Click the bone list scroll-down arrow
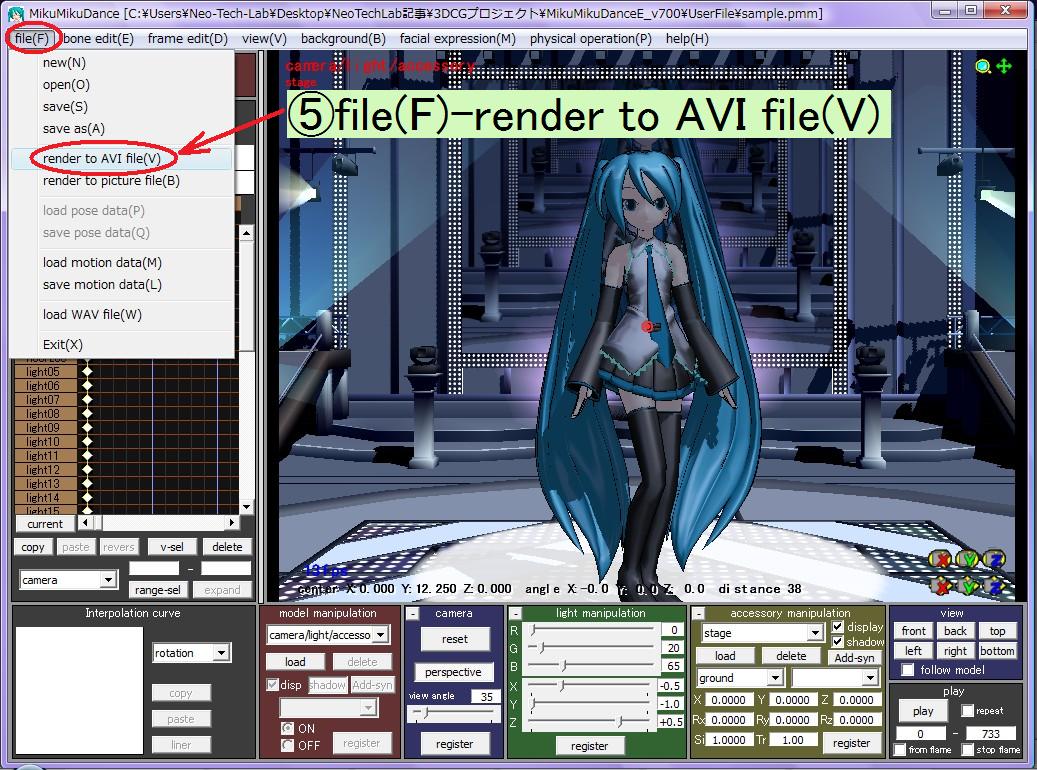1037x770 pixels. 246,507
